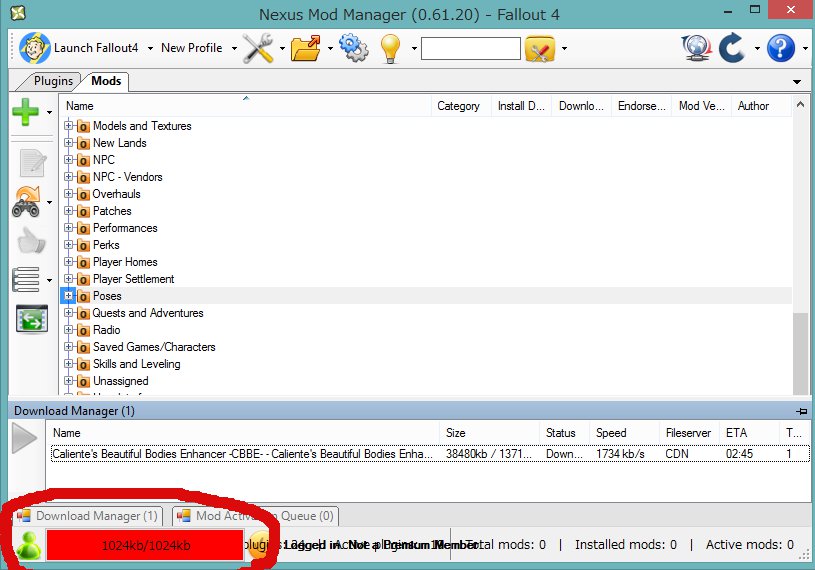Click the list view categories icon
815x570 pixels.
[x=25, y=280]
